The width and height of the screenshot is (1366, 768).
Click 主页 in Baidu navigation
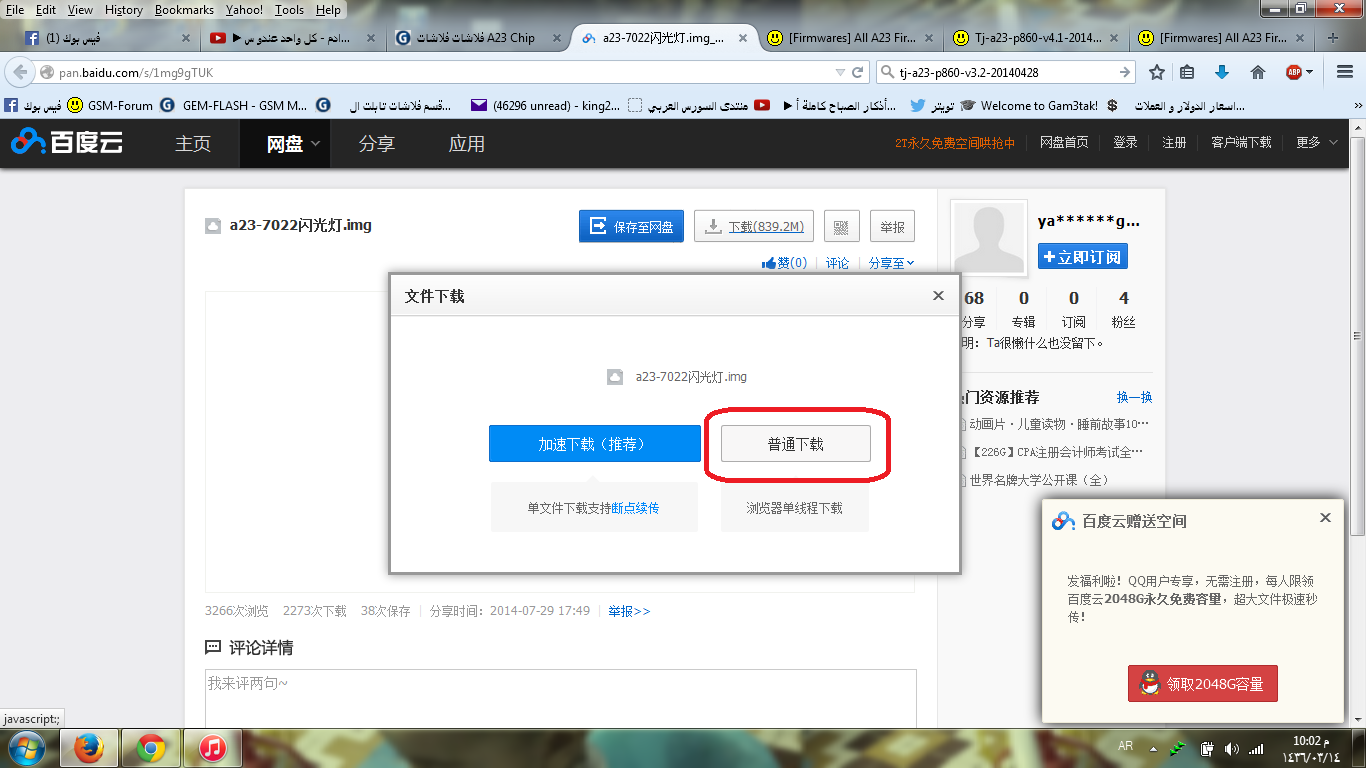coord(193,143)
